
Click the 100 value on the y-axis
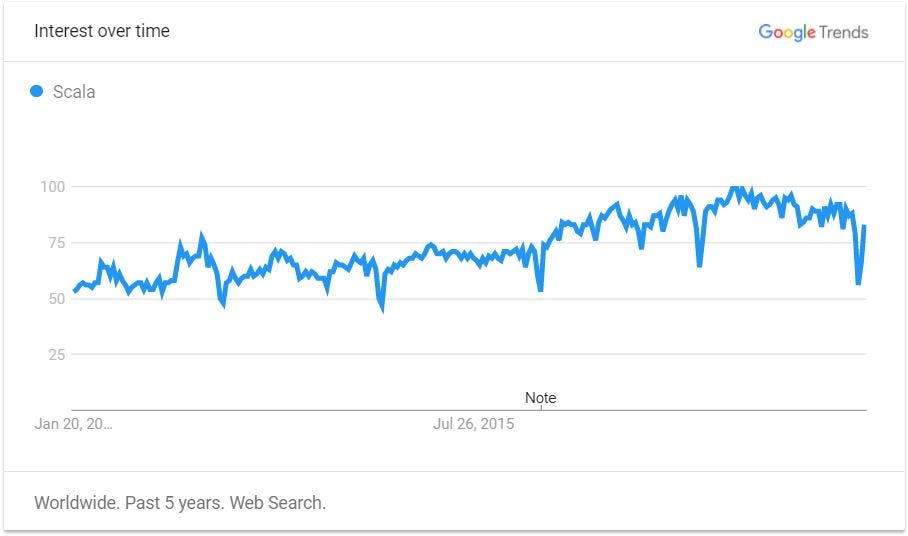(52, 186)
